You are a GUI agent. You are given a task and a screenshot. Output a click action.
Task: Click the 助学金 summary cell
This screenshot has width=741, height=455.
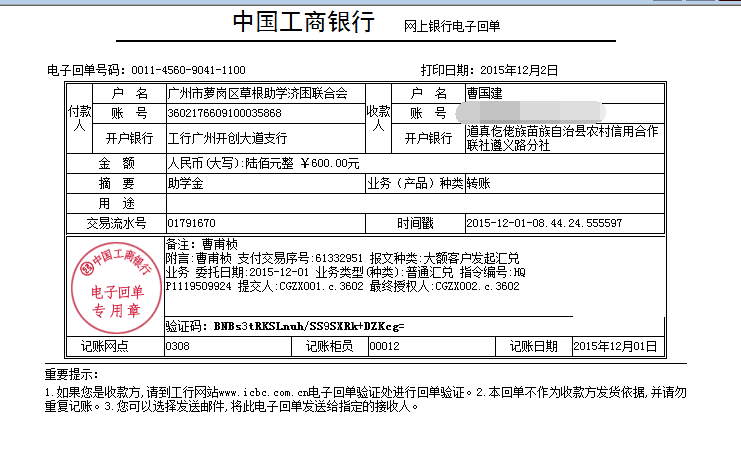click(x=266, y=183)
